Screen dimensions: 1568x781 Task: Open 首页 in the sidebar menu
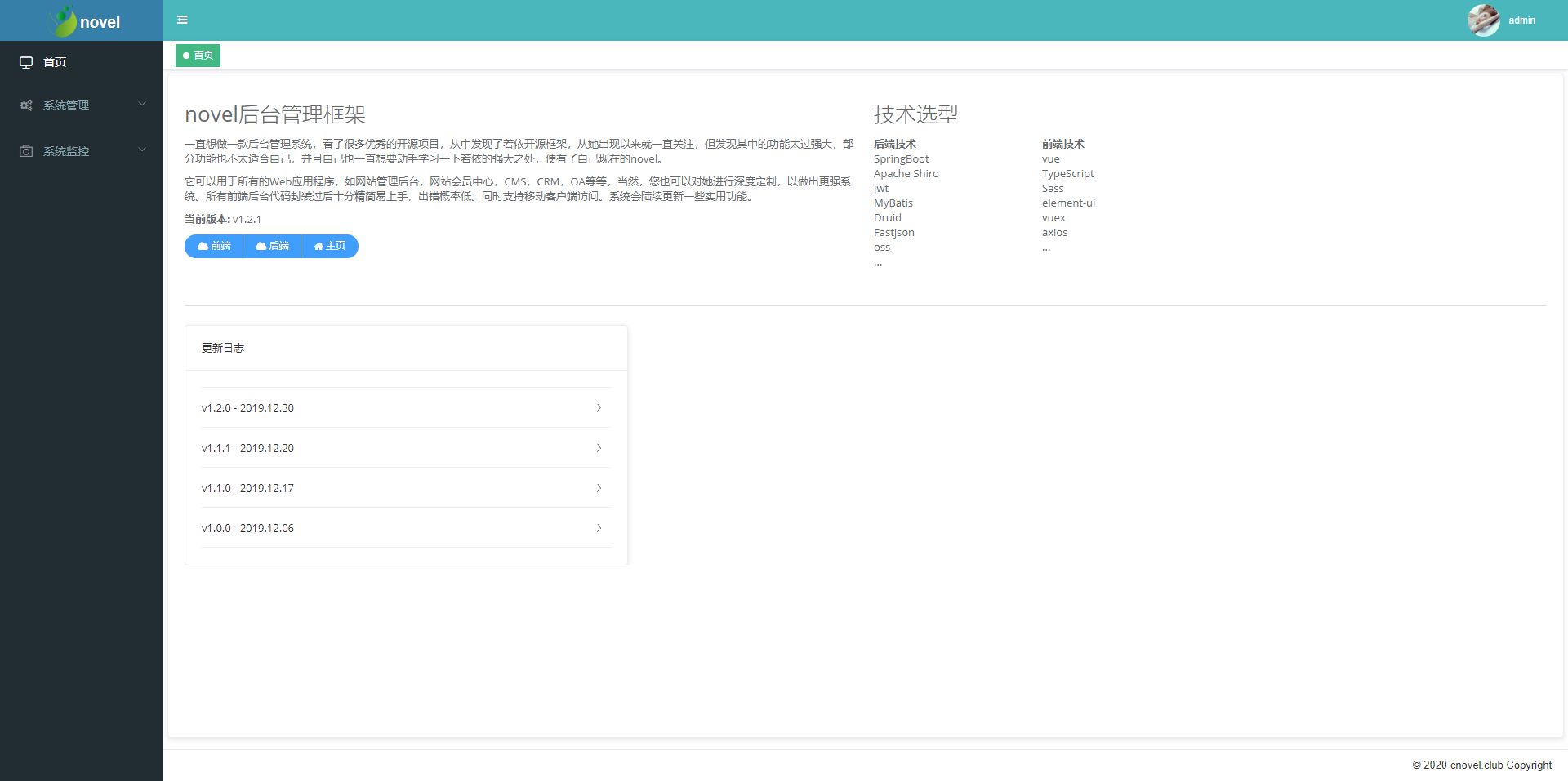[55, 62]
